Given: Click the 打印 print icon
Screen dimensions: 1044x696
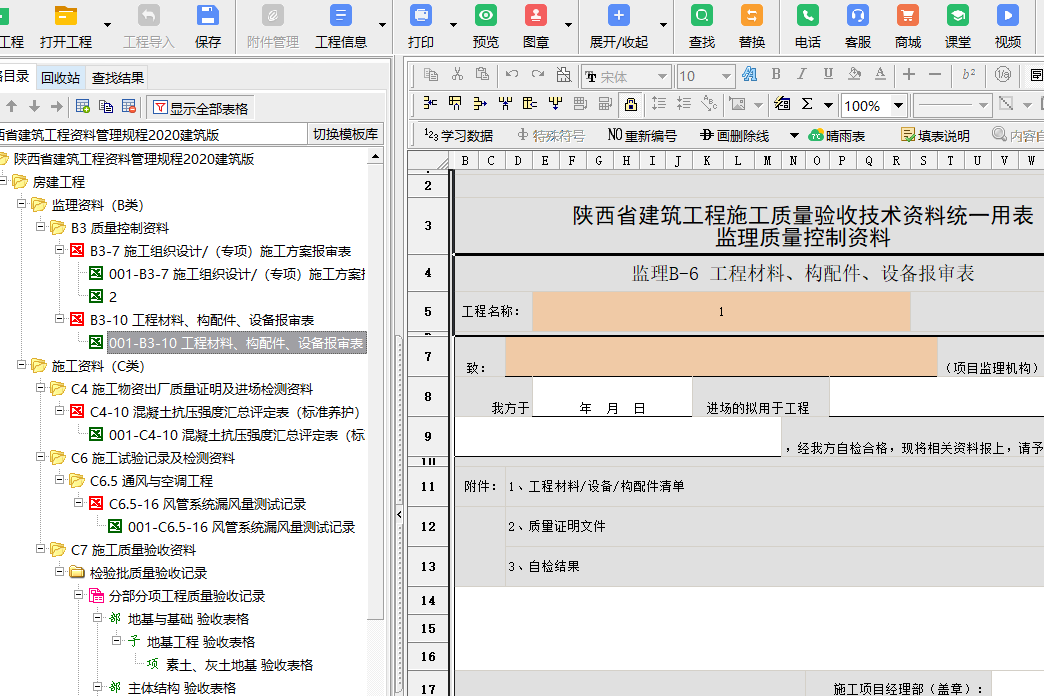Looking at the screenshot, I should pos(421,16).
